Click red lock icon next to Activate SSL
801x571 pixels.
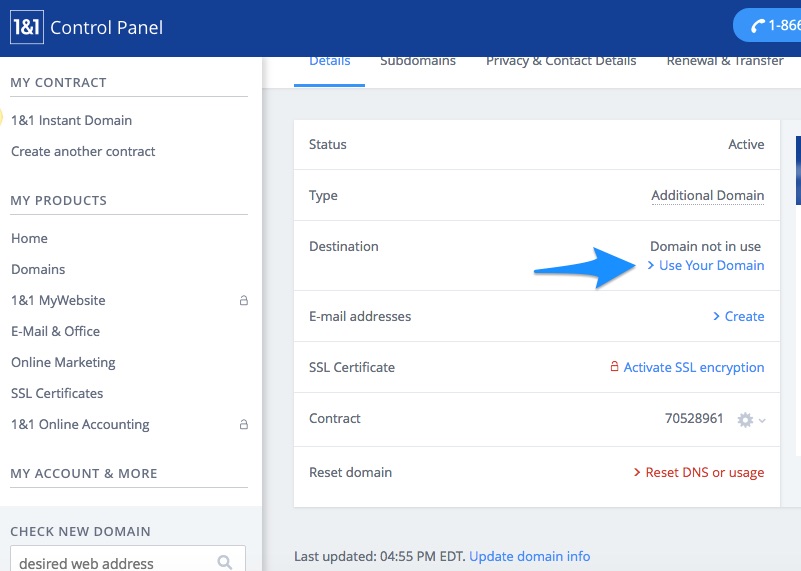tap(614, 366)
